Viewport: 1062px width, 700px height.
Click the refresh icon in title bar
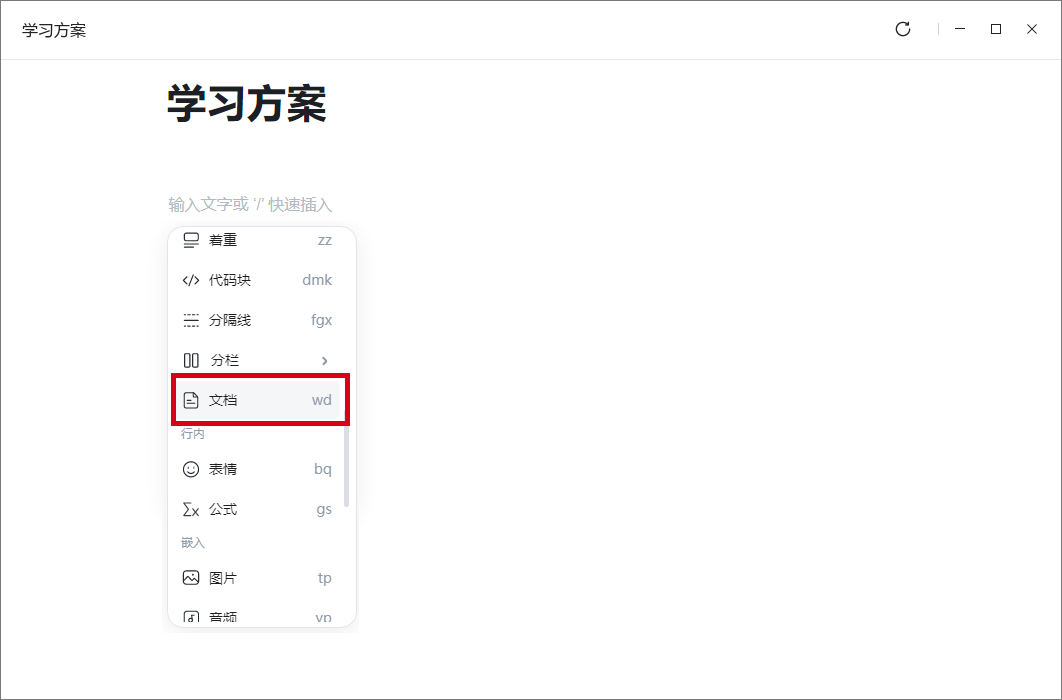point(902,29)
